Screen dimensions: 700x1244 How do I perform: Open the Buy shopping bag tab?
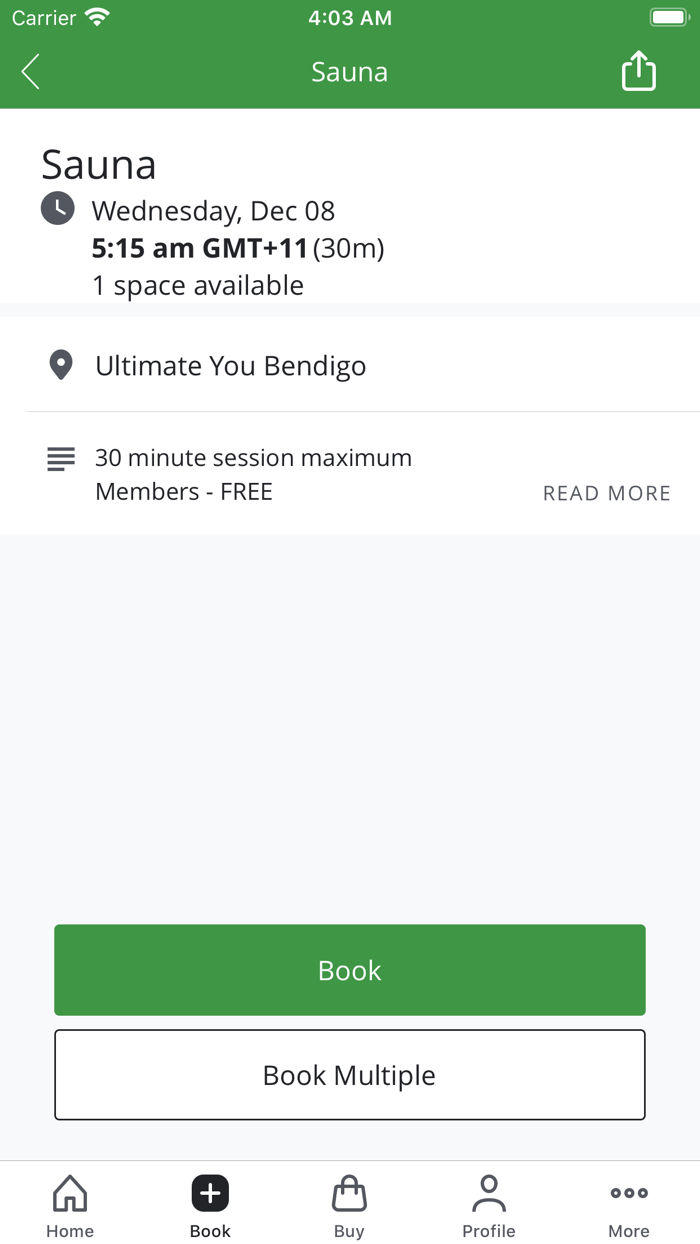(x=349, y=1205)
